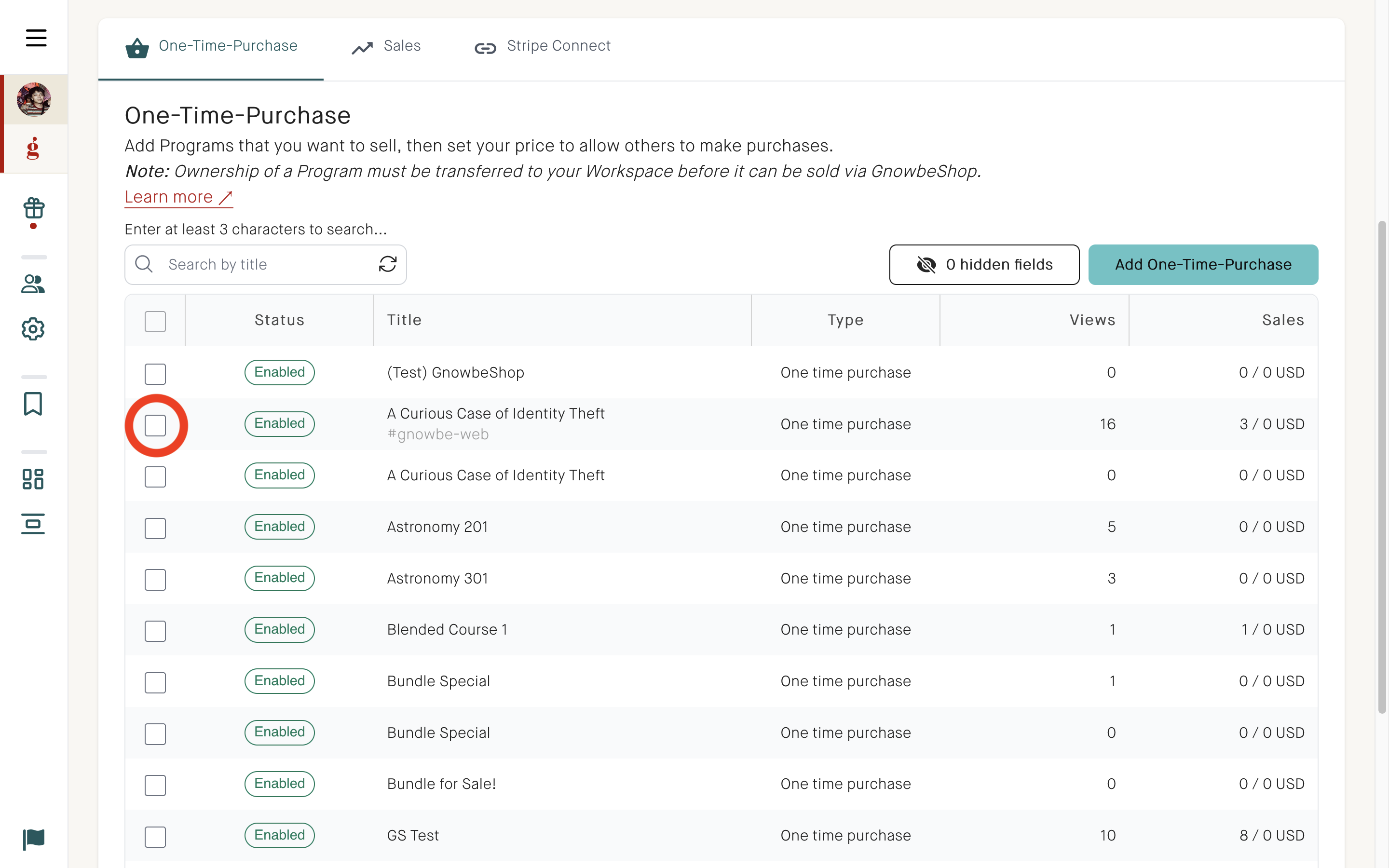1389x868 pixels.
Task: Click Enabled badge for Blended Course 1
Action: click(x=280, y=629)
